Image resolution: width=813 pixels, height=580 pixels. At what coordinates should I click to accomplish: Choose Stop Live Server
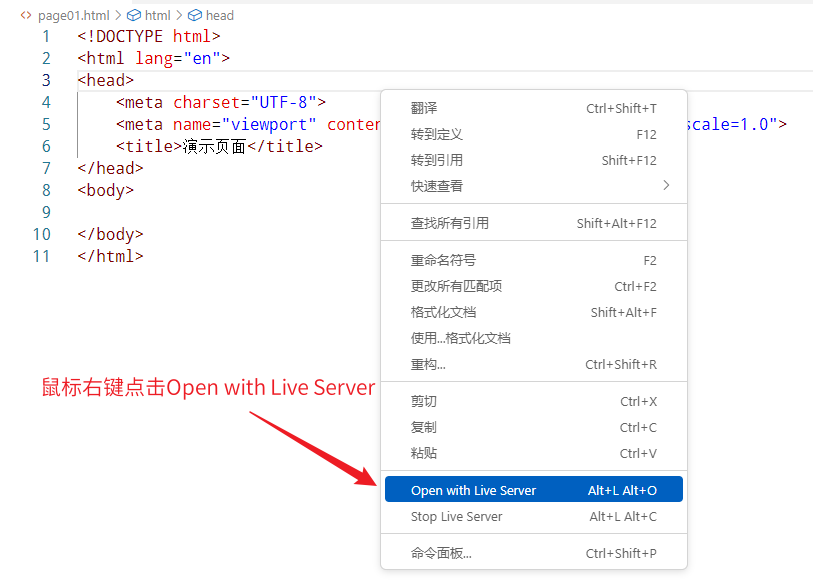[x=456, y=516]
